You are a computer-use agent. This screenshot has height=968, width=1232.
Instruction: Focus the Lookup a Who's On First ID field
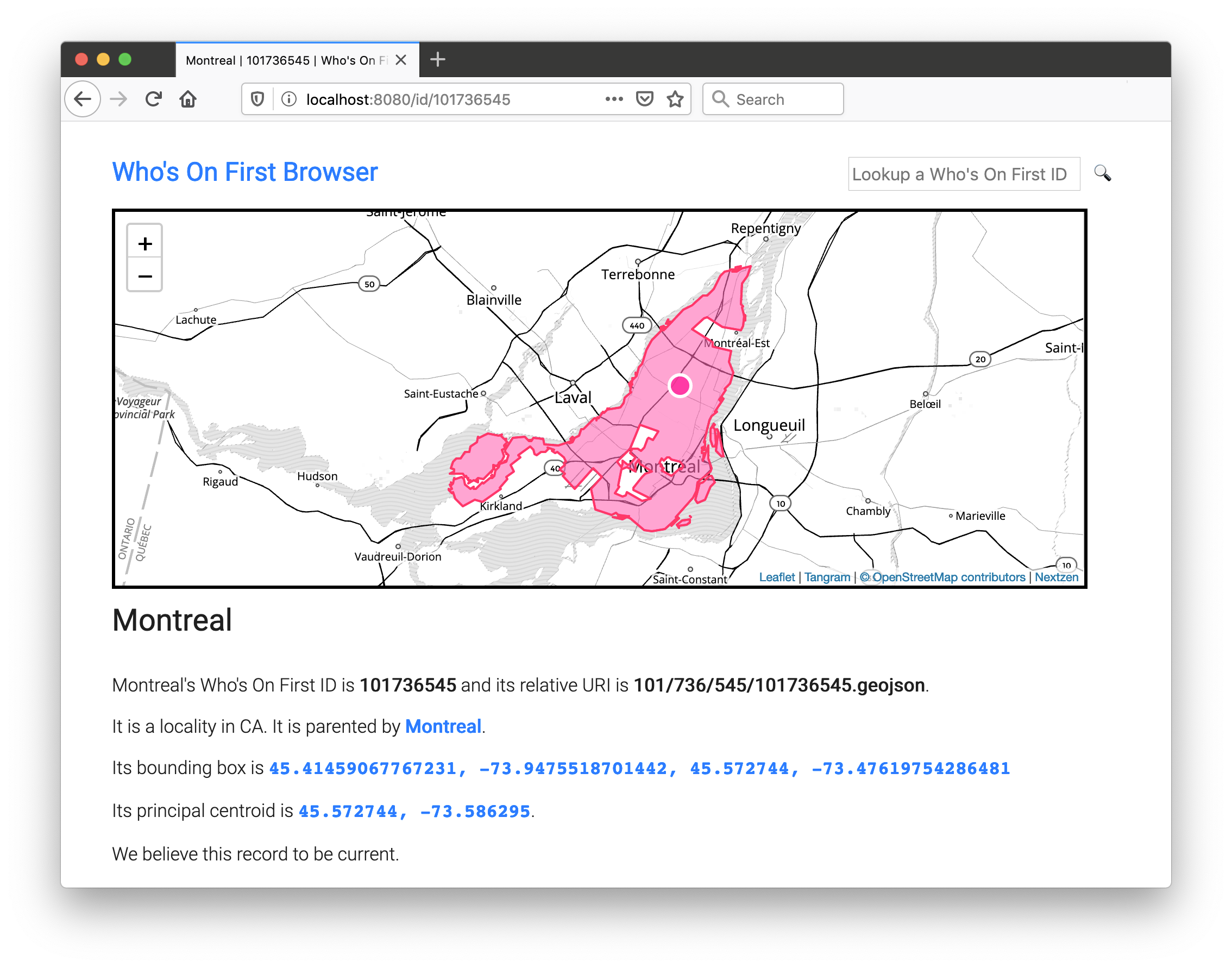964,174
